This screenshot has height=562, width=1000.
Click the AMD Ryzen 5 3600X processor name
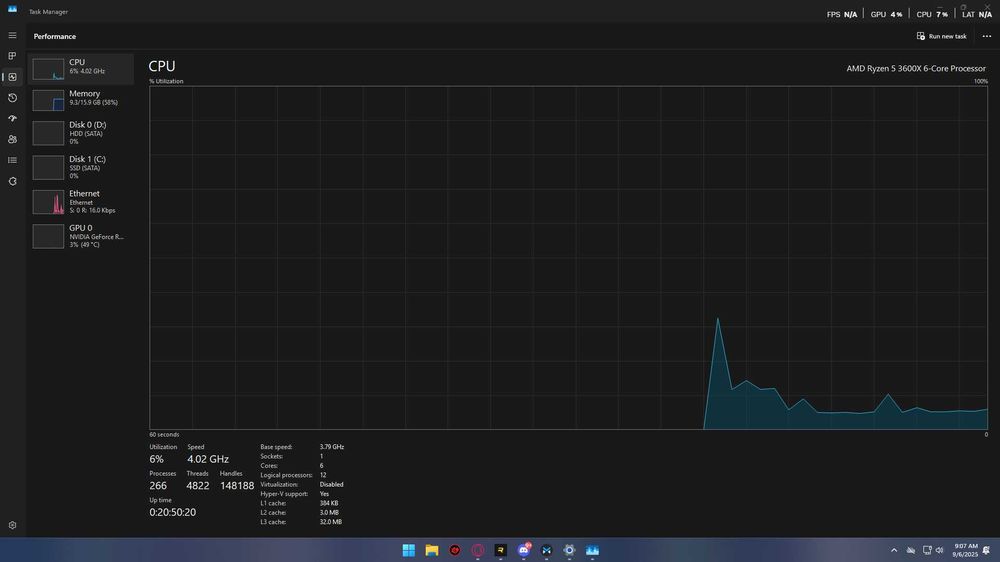click(x=916, y=68)
